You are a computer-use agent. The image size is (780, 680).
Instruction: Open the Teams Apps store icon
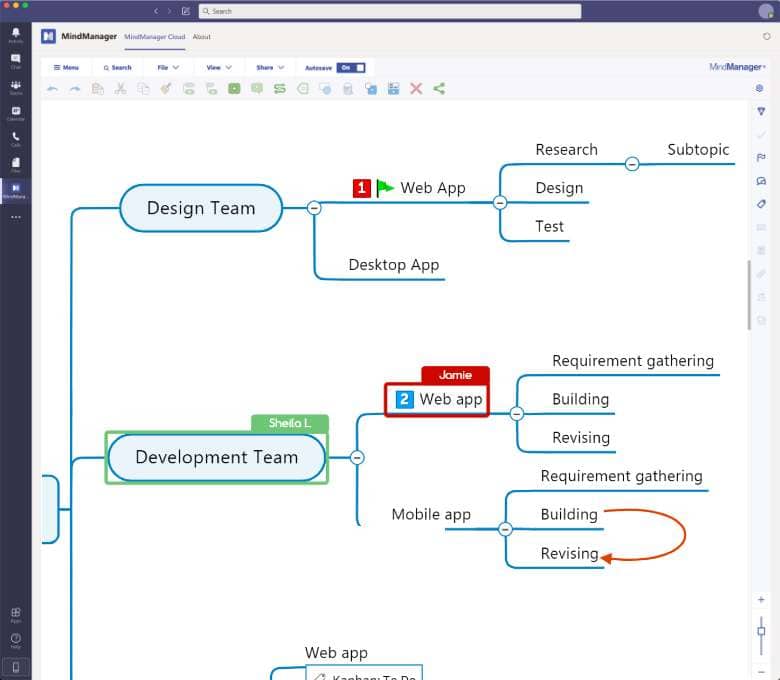point(16,614)
